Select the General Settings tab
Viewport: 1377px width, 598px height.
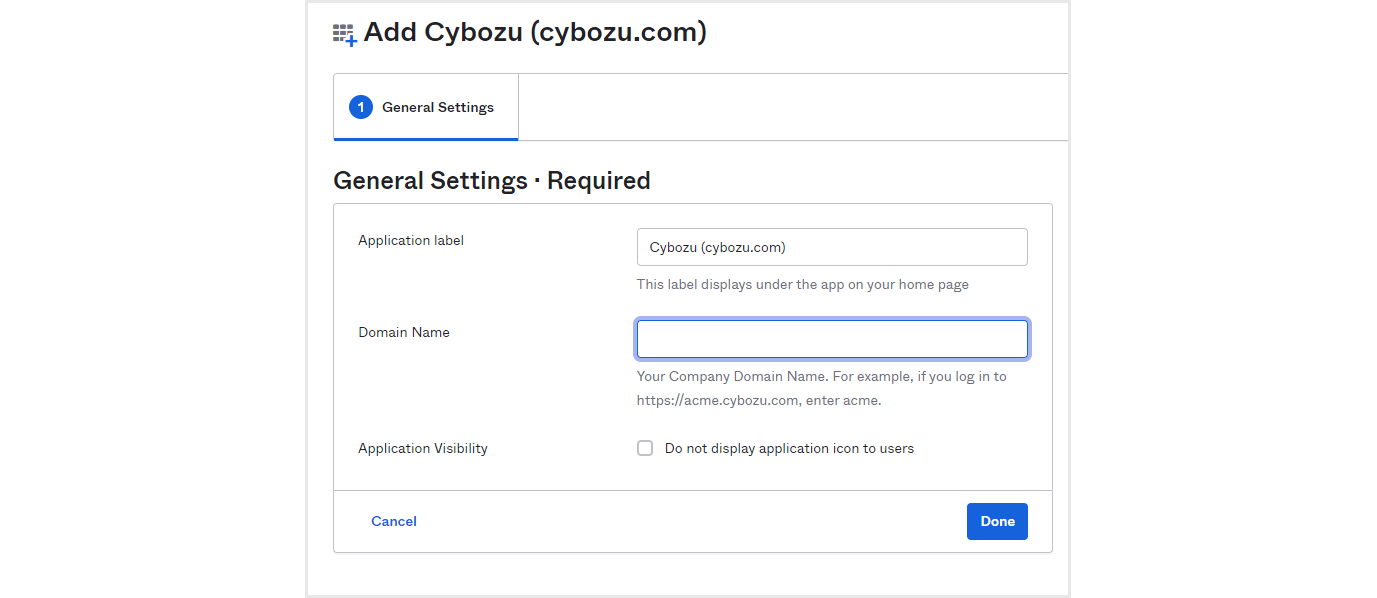(x=426, y=107)
